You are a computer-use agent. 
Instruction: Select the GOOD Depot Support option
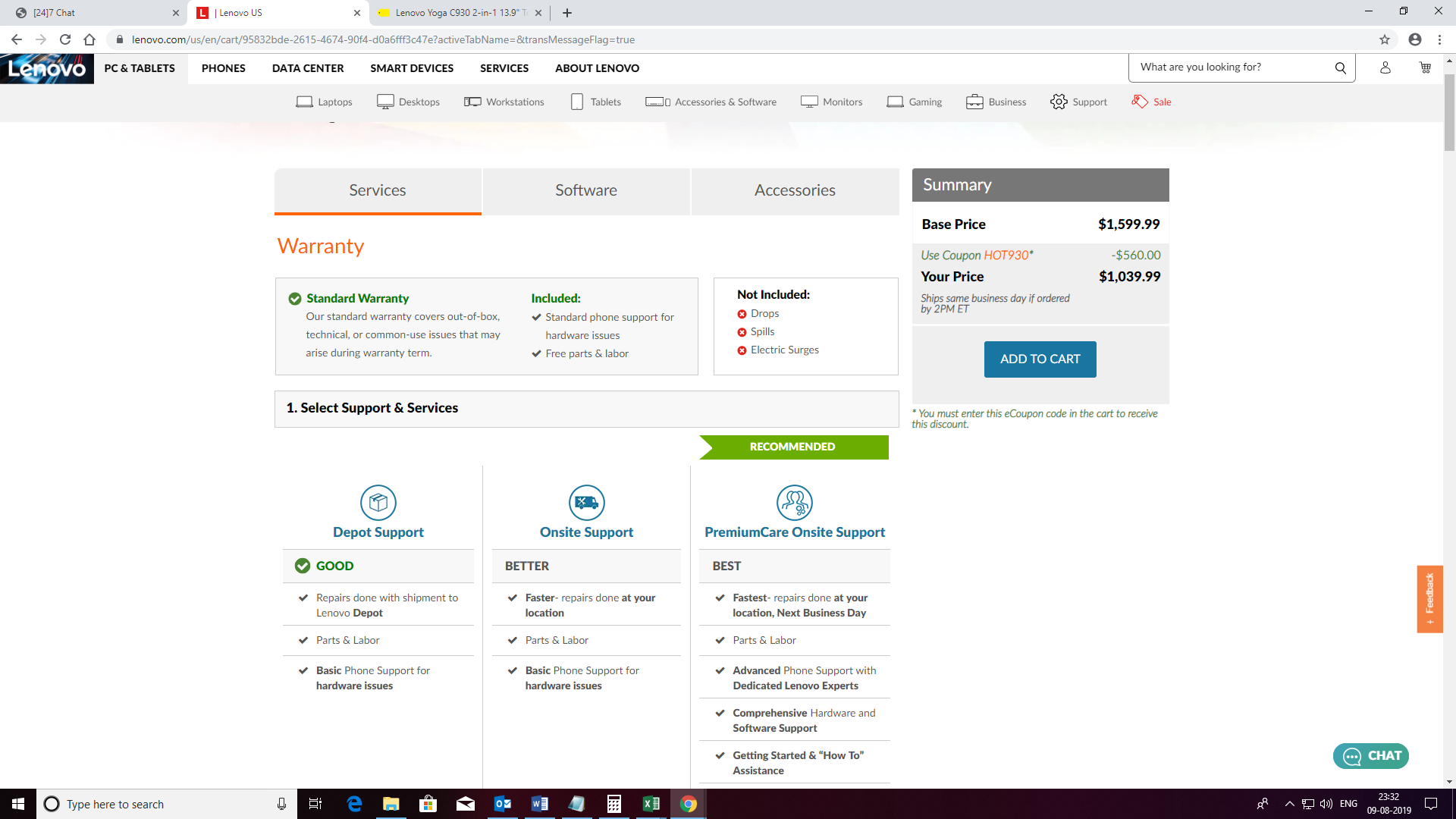[378, 566]
